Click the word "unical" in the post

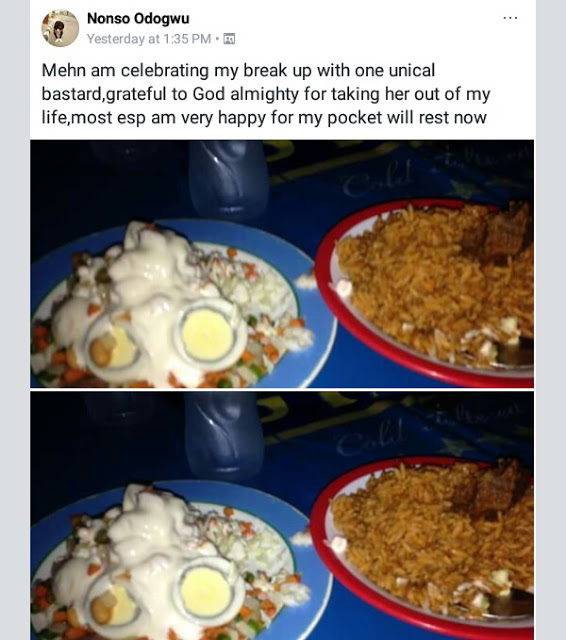(x=411, y=70)
